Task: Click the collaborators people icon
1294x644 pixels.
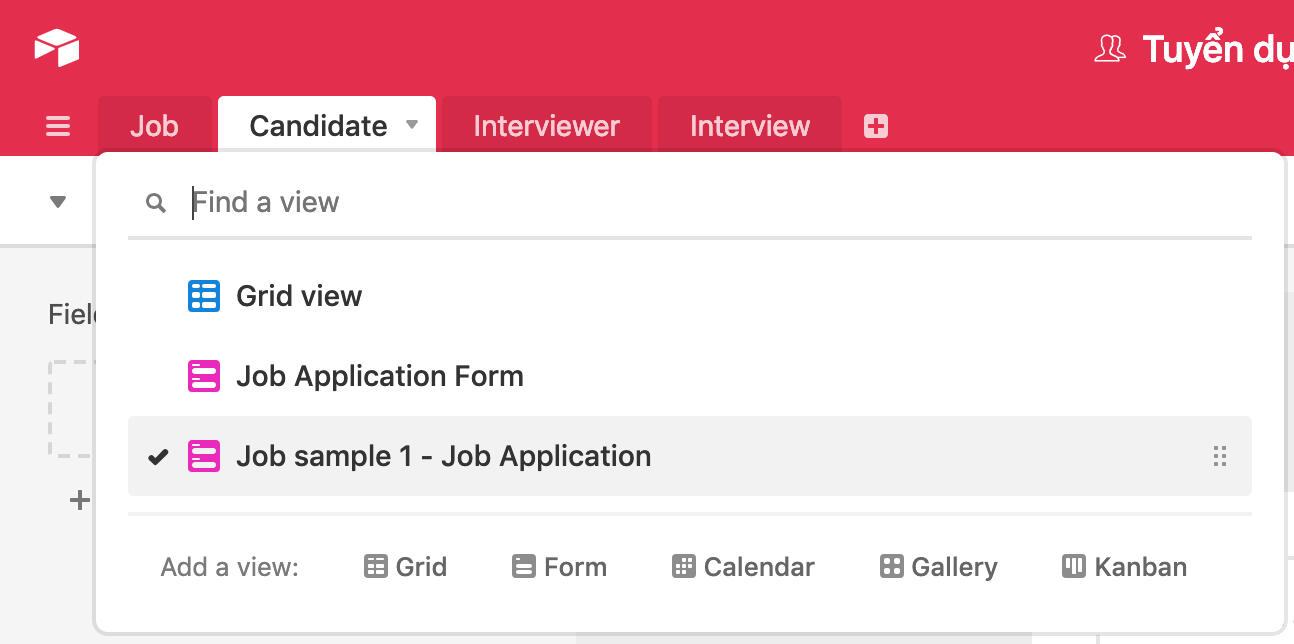Action: tap(1110, 49)
